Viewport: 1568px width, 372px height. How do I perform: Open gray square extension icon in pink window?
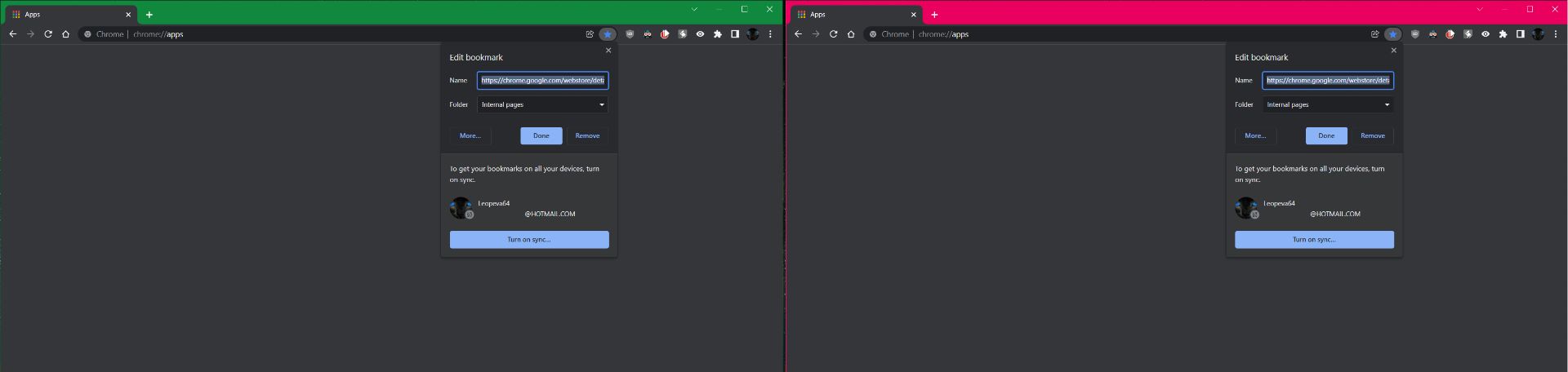pyautogui.click(x=1468, y=34)
